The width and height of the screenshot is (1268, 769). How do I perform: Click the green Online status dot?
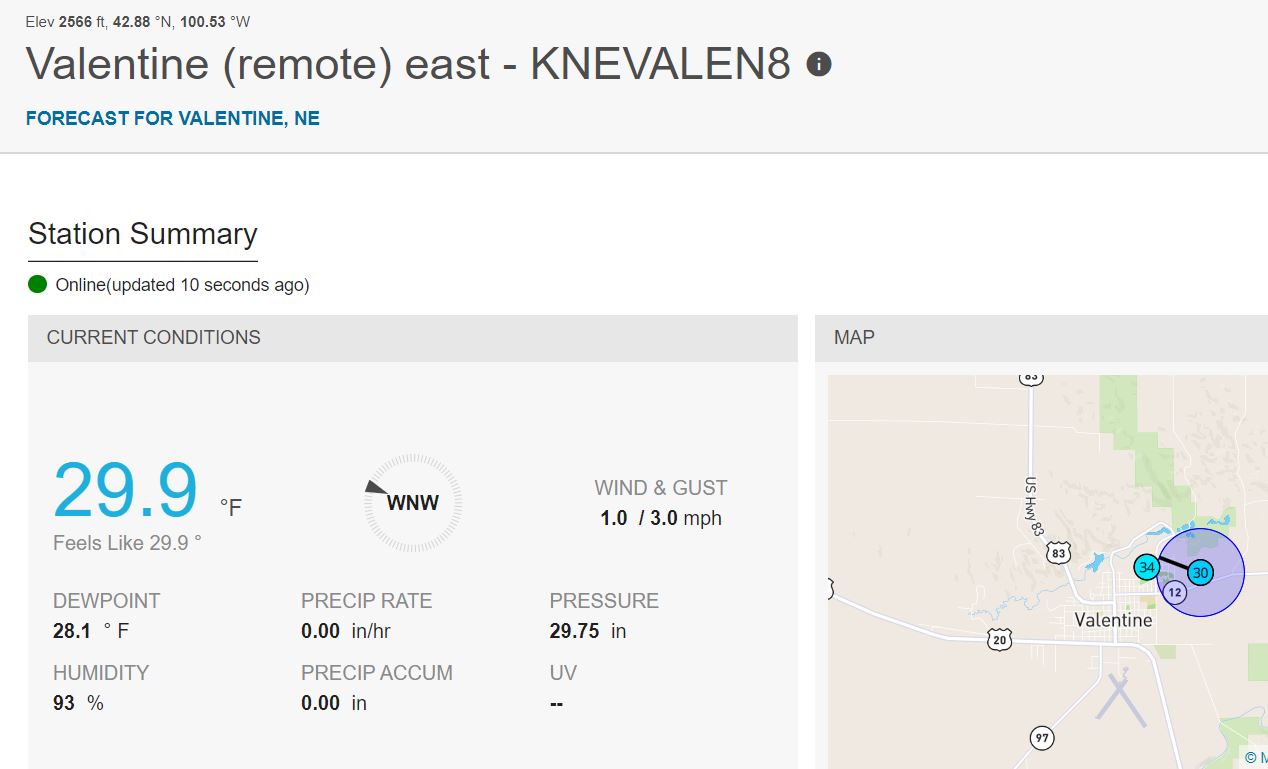point(38,285)
